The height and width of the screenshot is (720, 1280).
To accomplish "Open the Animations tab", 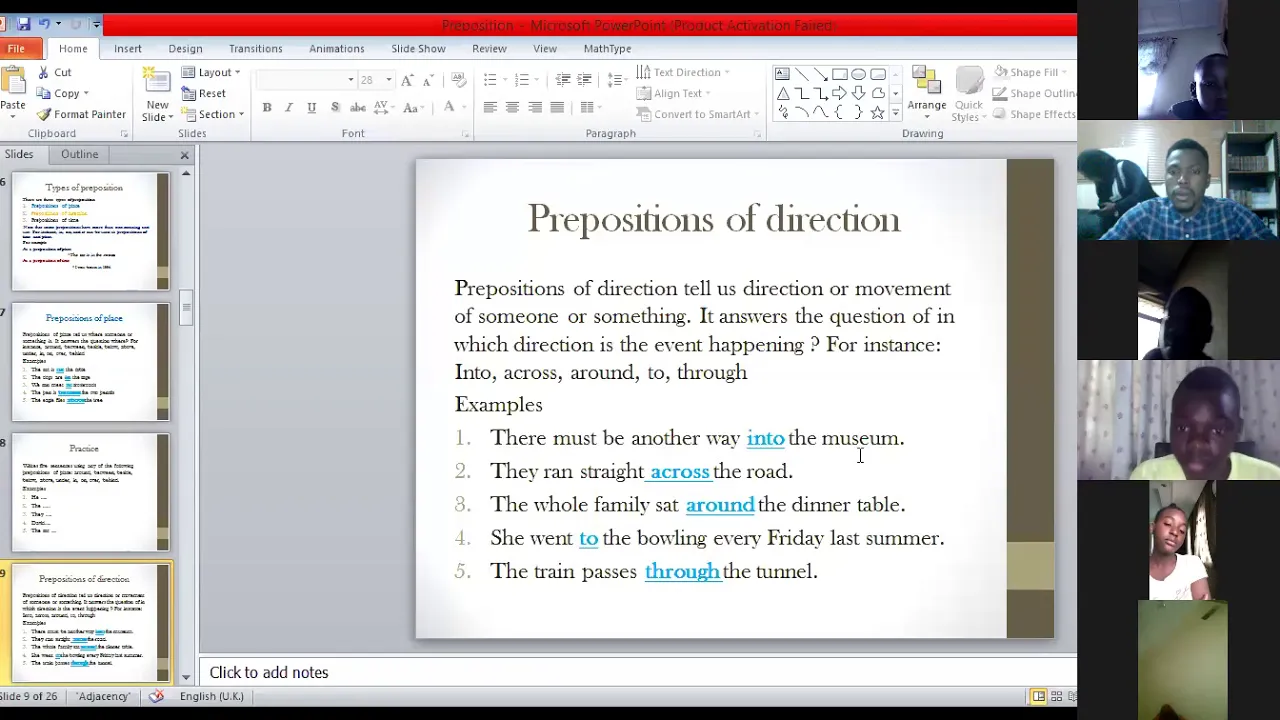I will pyautogui.click(x=337, y=48).
